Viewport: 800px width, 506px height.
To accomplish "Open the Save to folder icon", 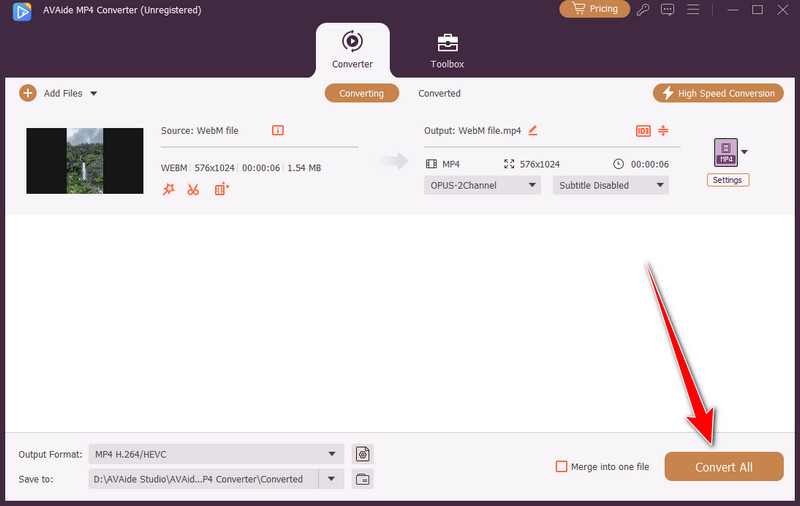I will click(x=362, y=479).
